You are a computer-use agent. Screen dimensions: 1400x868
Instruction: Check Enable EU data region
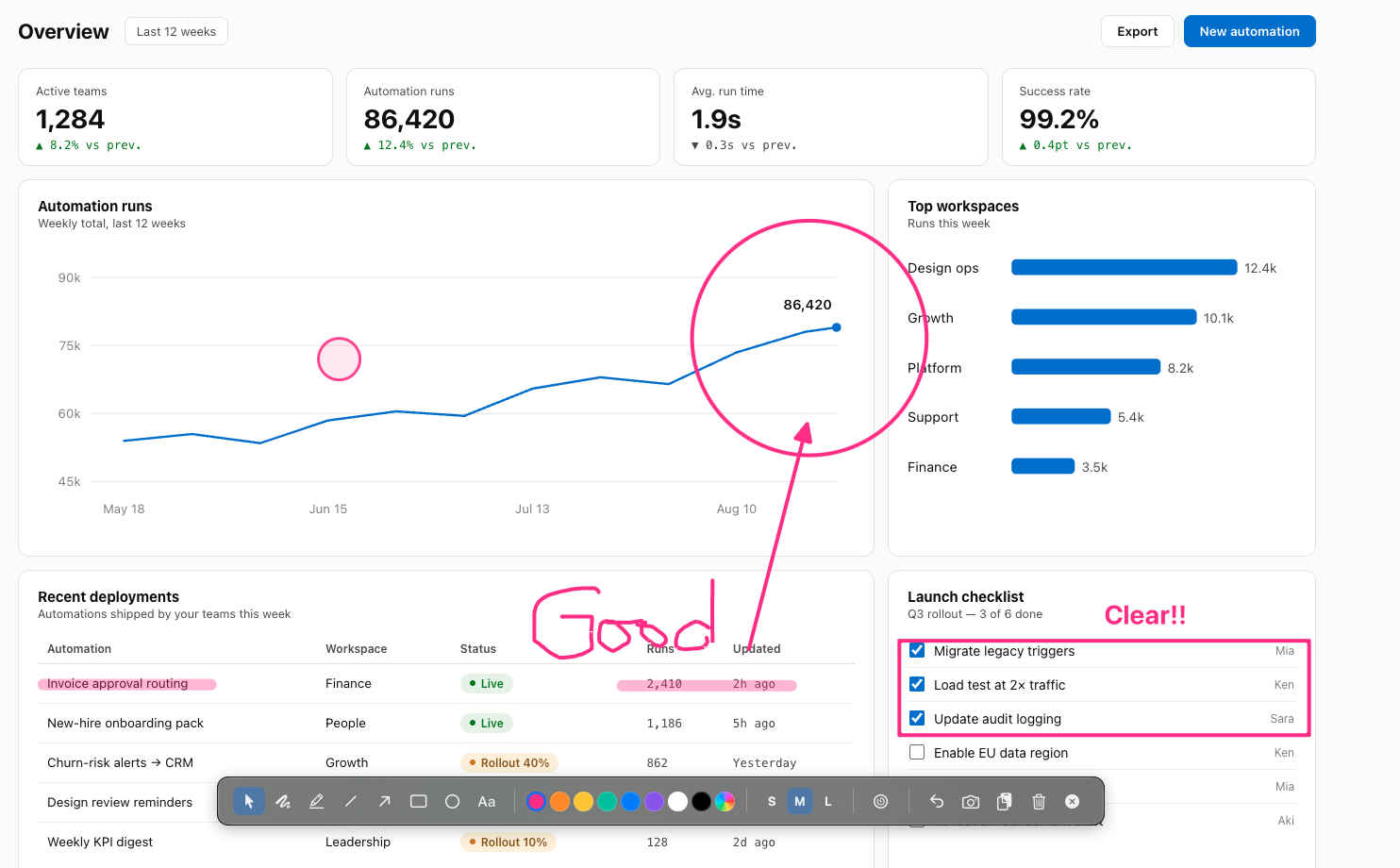[917, 752]
